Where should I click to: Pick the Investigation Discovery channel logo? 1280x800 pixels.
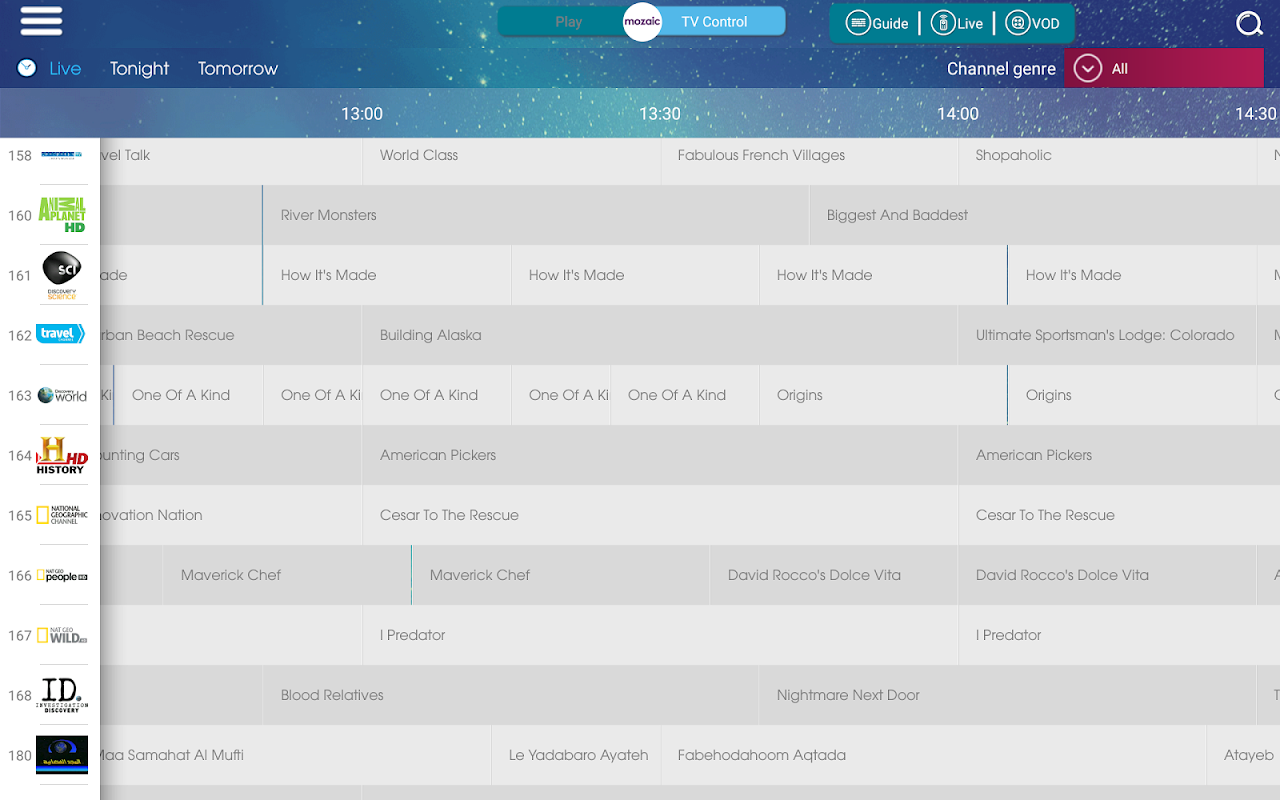62,695
